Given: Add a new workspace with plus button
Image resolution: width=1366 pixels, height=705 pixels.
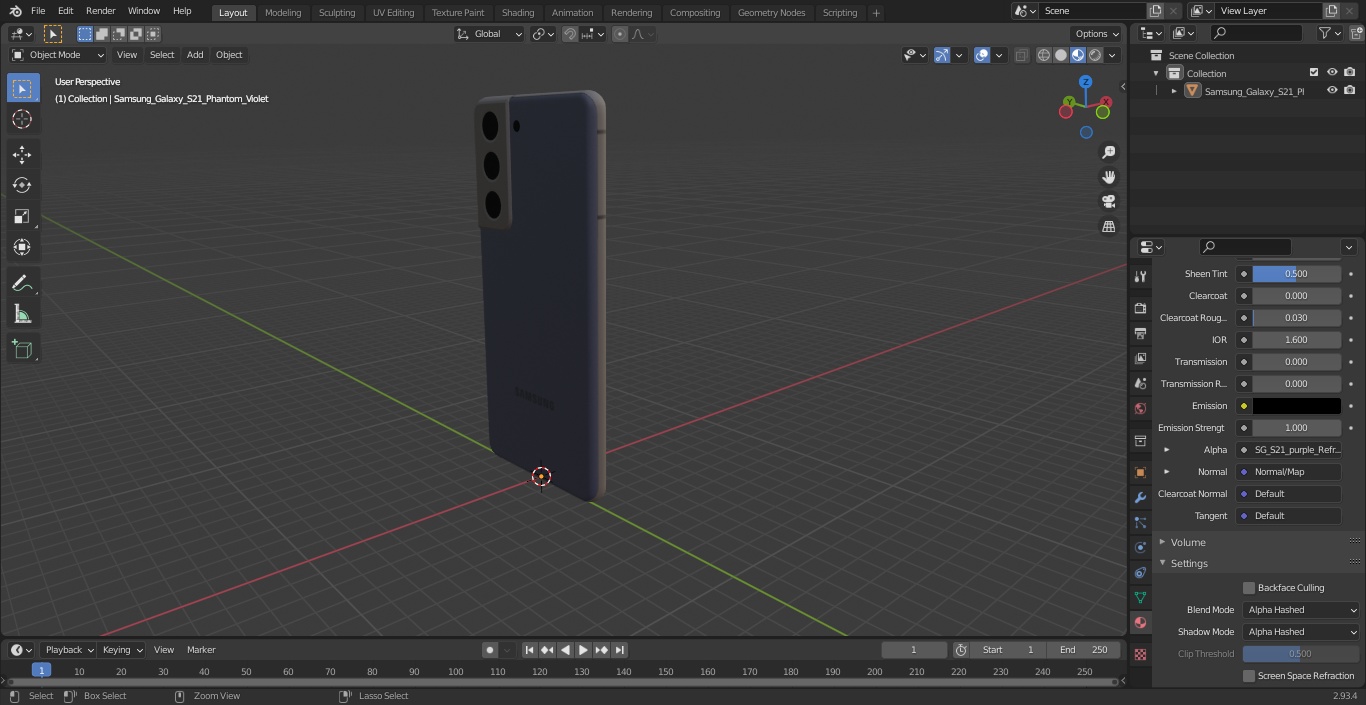Looking at the screenshot, I should (876, 13).
